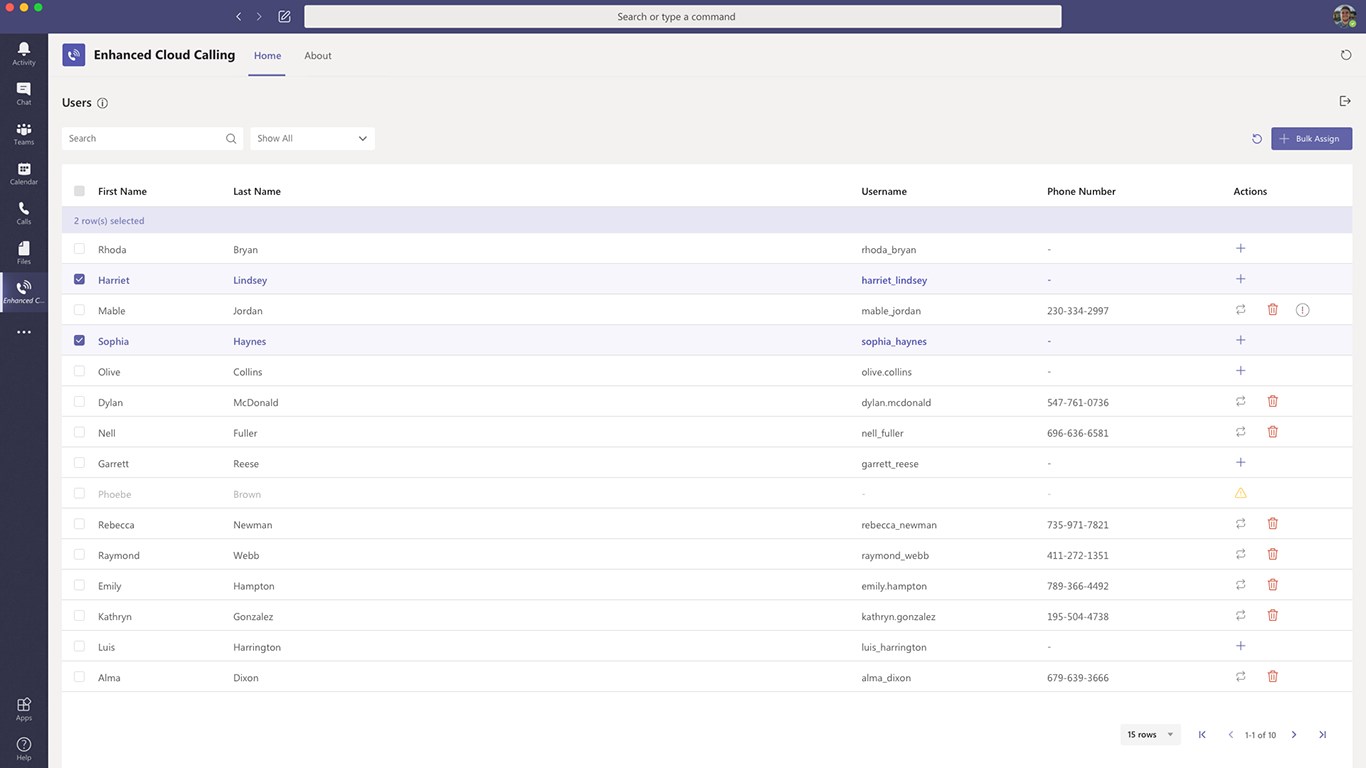Click the Search or type a command box
Screen dimensions: 1366x768
(683, 17)
